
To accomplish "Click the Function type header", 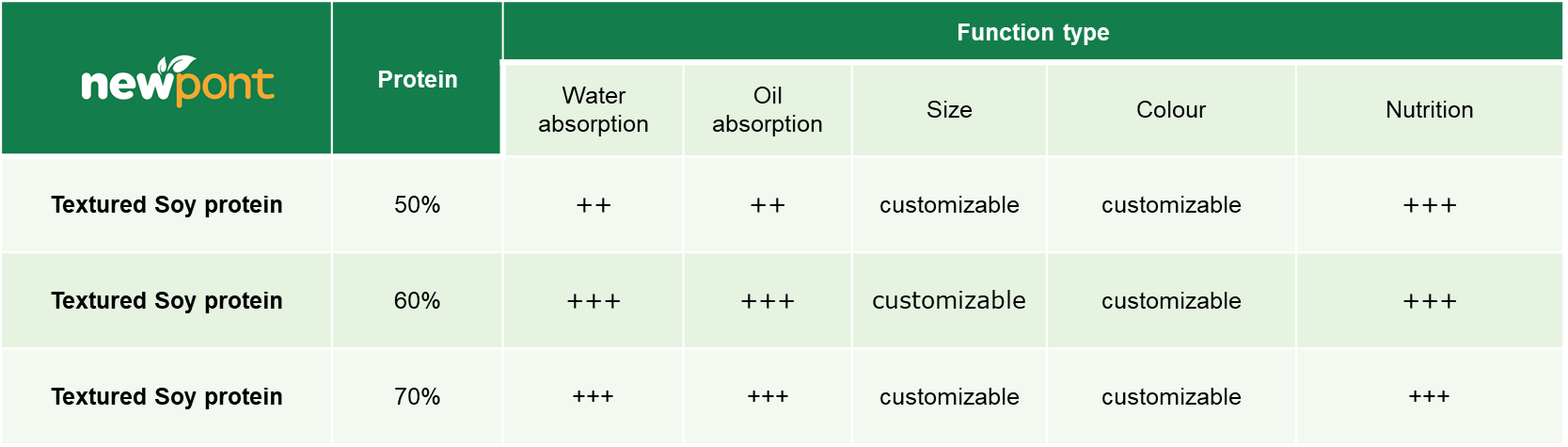I will [1033, 33].
